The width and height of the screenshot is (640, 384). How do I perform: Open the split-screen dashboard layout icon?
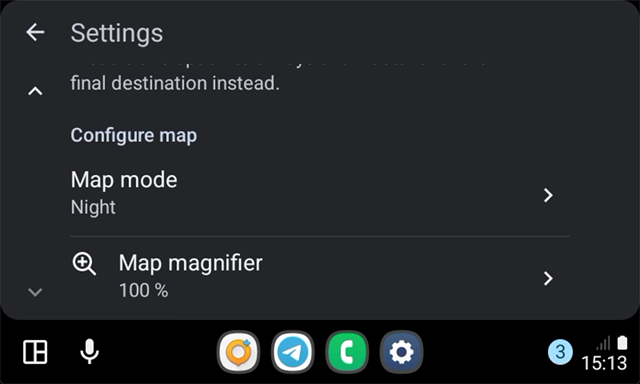[x=35, y=352]
